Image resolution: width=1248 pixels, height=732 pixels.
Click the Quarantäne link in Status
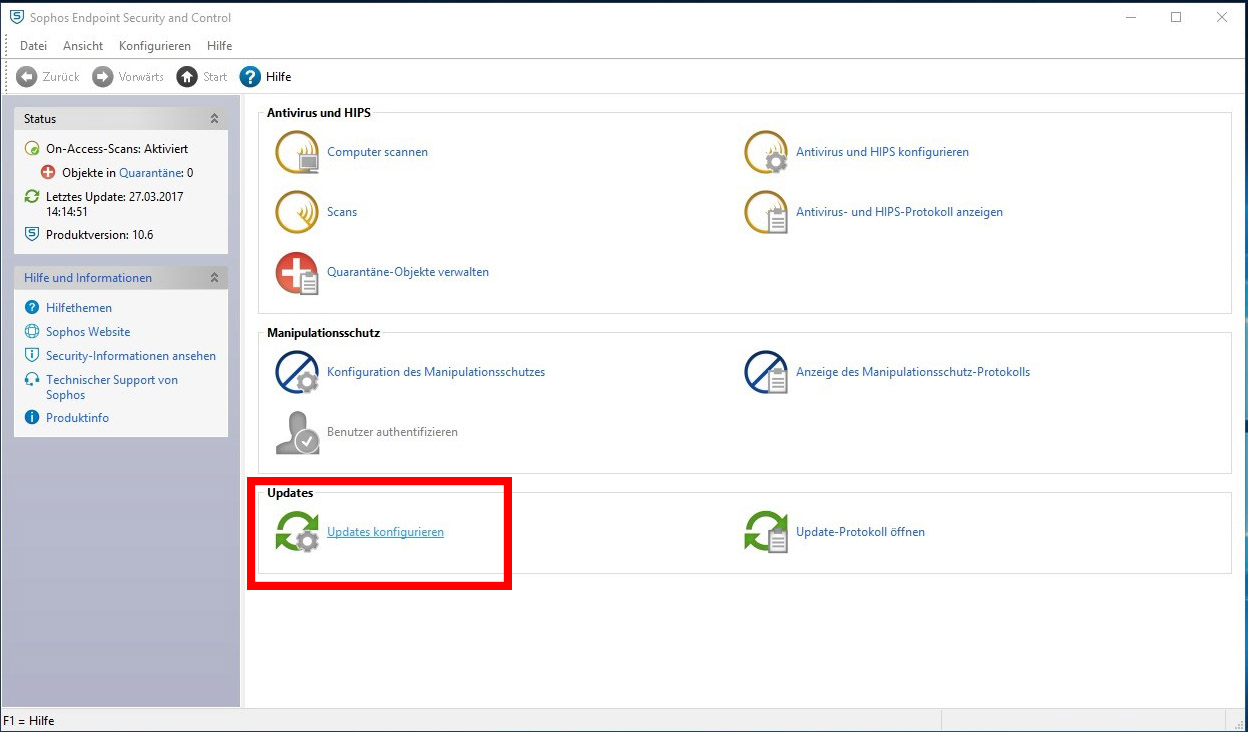(150, 173)
